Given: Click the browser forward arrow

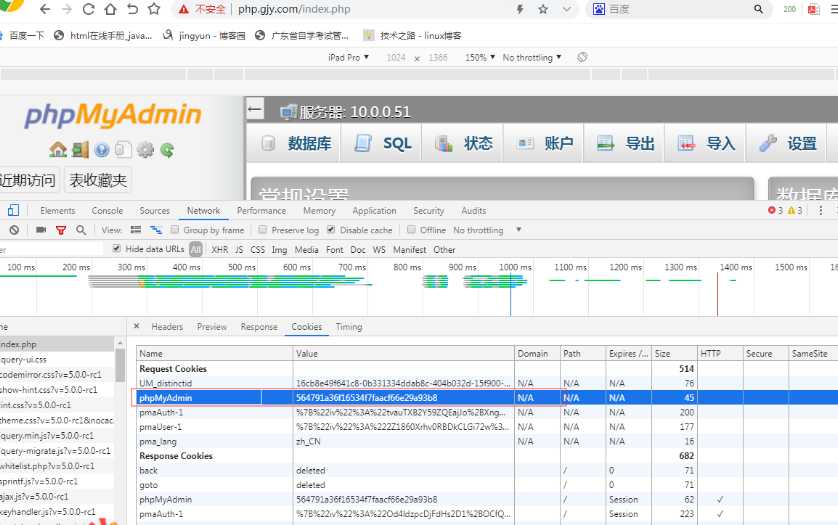Looking at the screenshot, I should (67, 9).
